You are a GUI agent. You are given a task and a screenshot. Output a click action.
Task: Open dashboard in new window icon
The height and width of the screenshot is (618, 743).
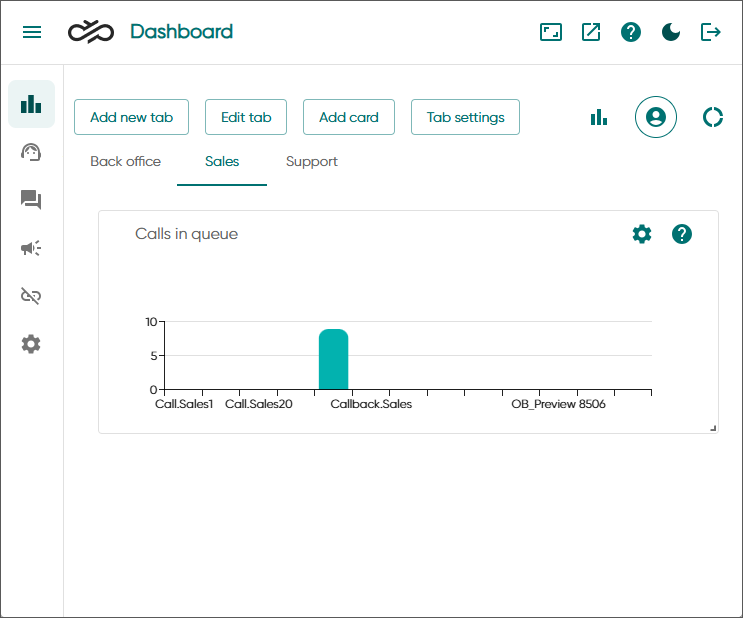(x=591, y=32)
